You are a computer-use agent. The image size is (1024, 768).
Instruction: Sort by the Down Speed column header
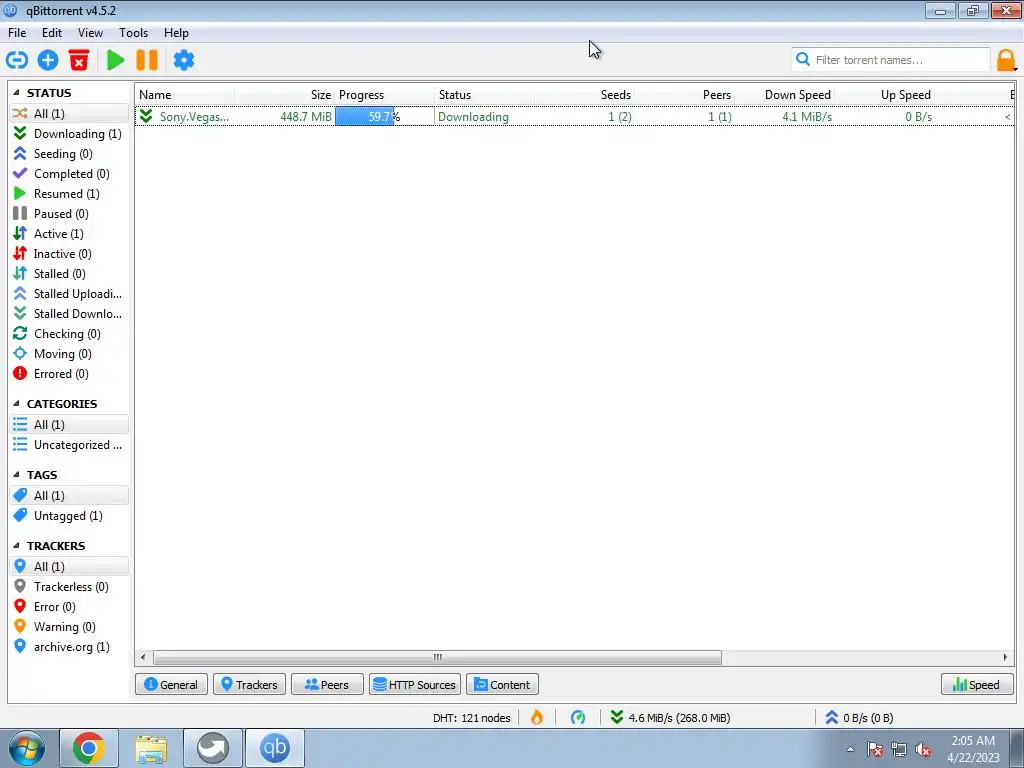[x=785, y=95]
